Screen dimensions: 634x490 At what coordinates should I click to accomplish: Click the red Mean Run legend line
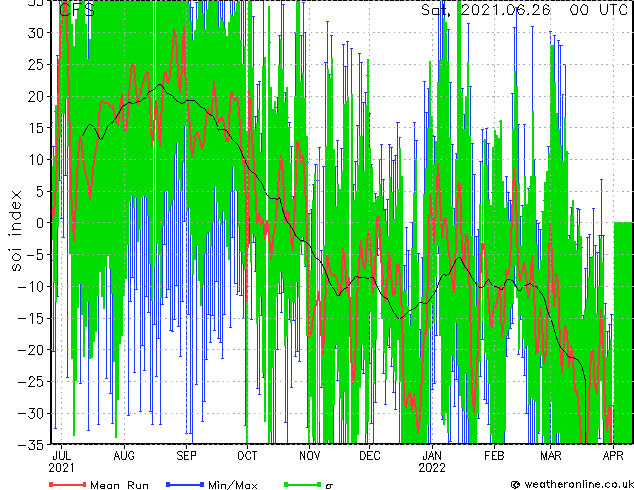tap(68, 484)
